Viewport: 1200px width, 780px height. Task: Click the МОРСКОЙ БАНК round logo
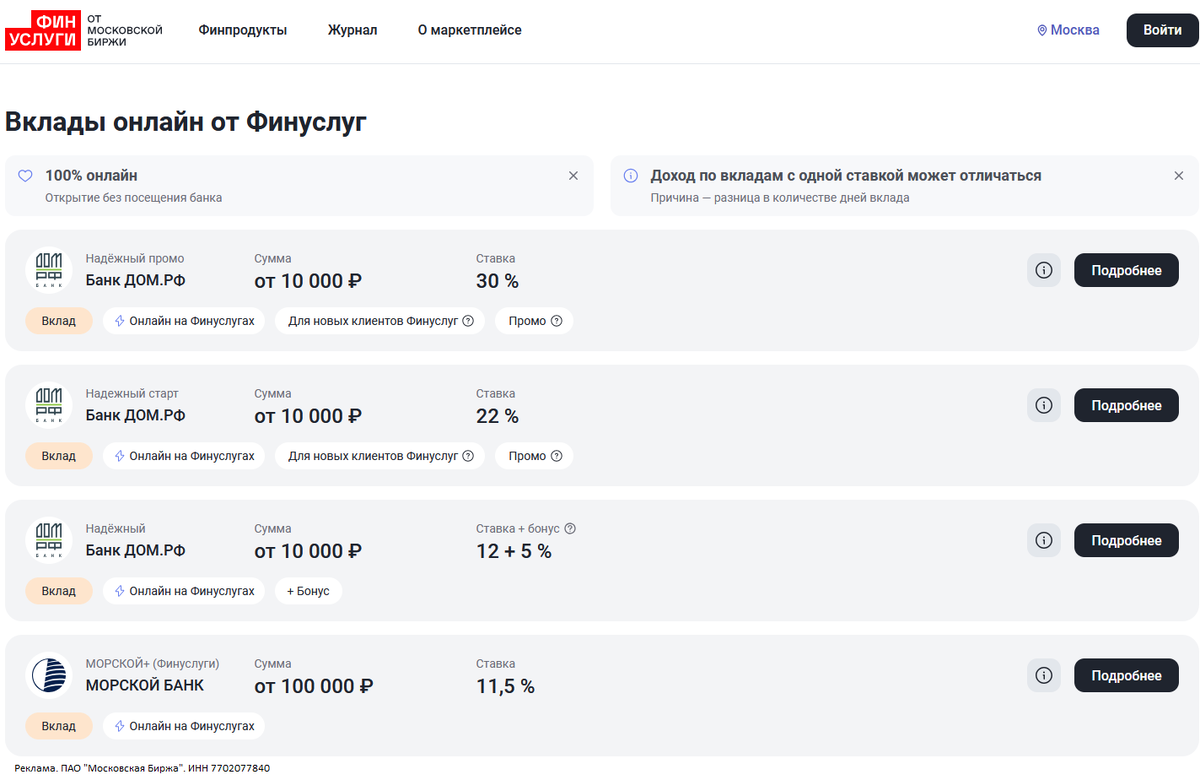(x=48, y=675)
